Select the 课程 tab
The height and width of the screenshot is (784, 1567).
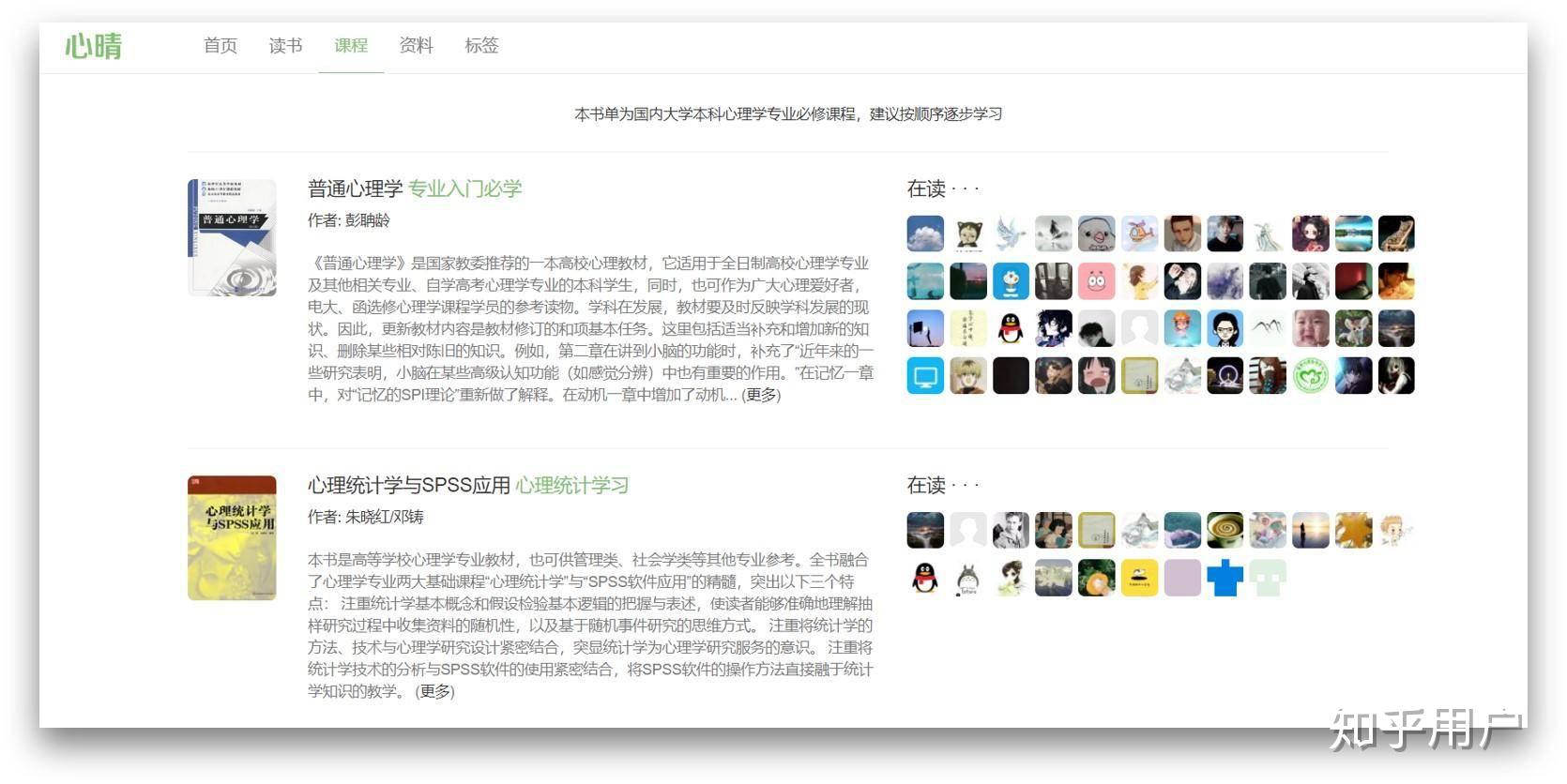351,45
